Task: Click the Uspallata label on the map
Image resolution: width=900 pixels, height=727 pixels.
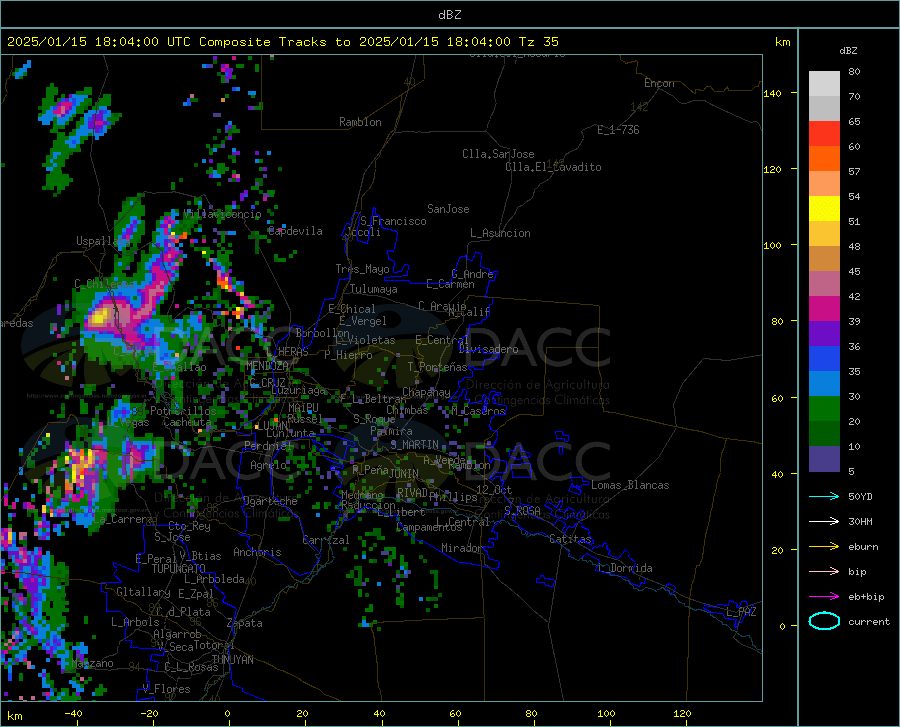Action: 103,241
